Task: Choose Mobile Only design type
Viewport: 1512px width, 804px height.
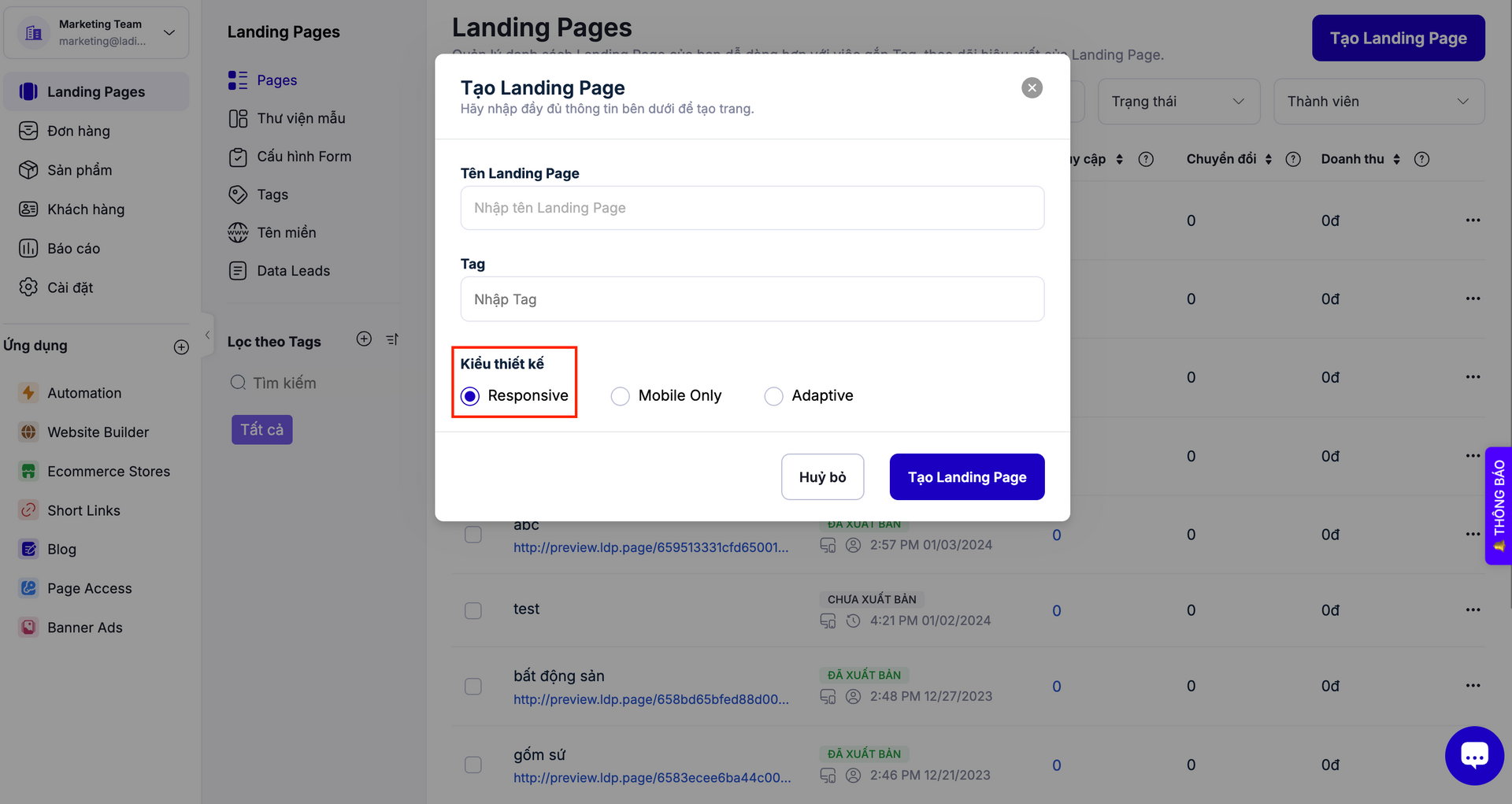Action: click(x=621, y=396)
